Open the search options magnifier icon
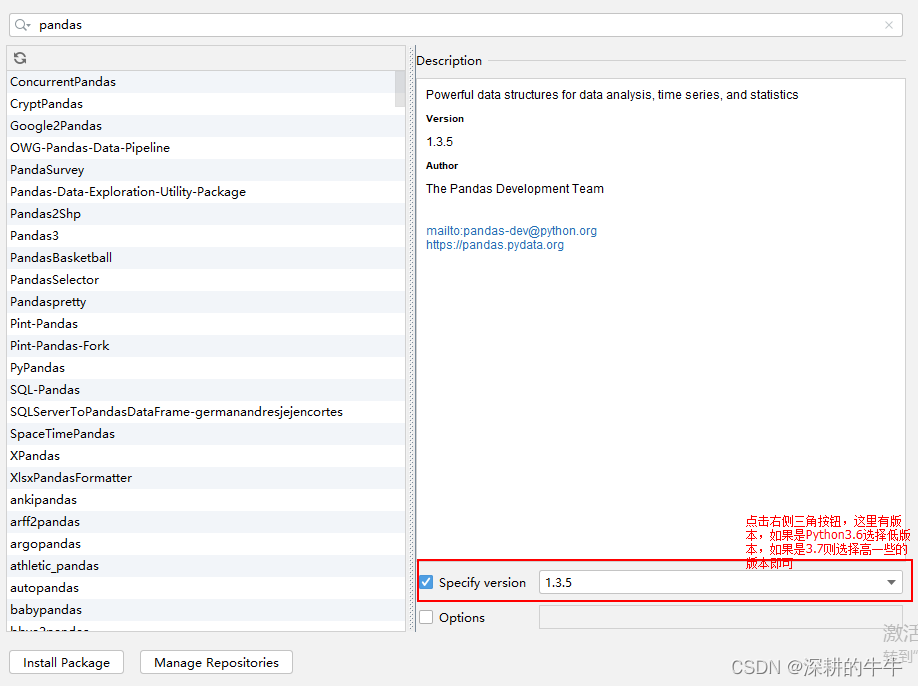 click(x=22, y=25)
